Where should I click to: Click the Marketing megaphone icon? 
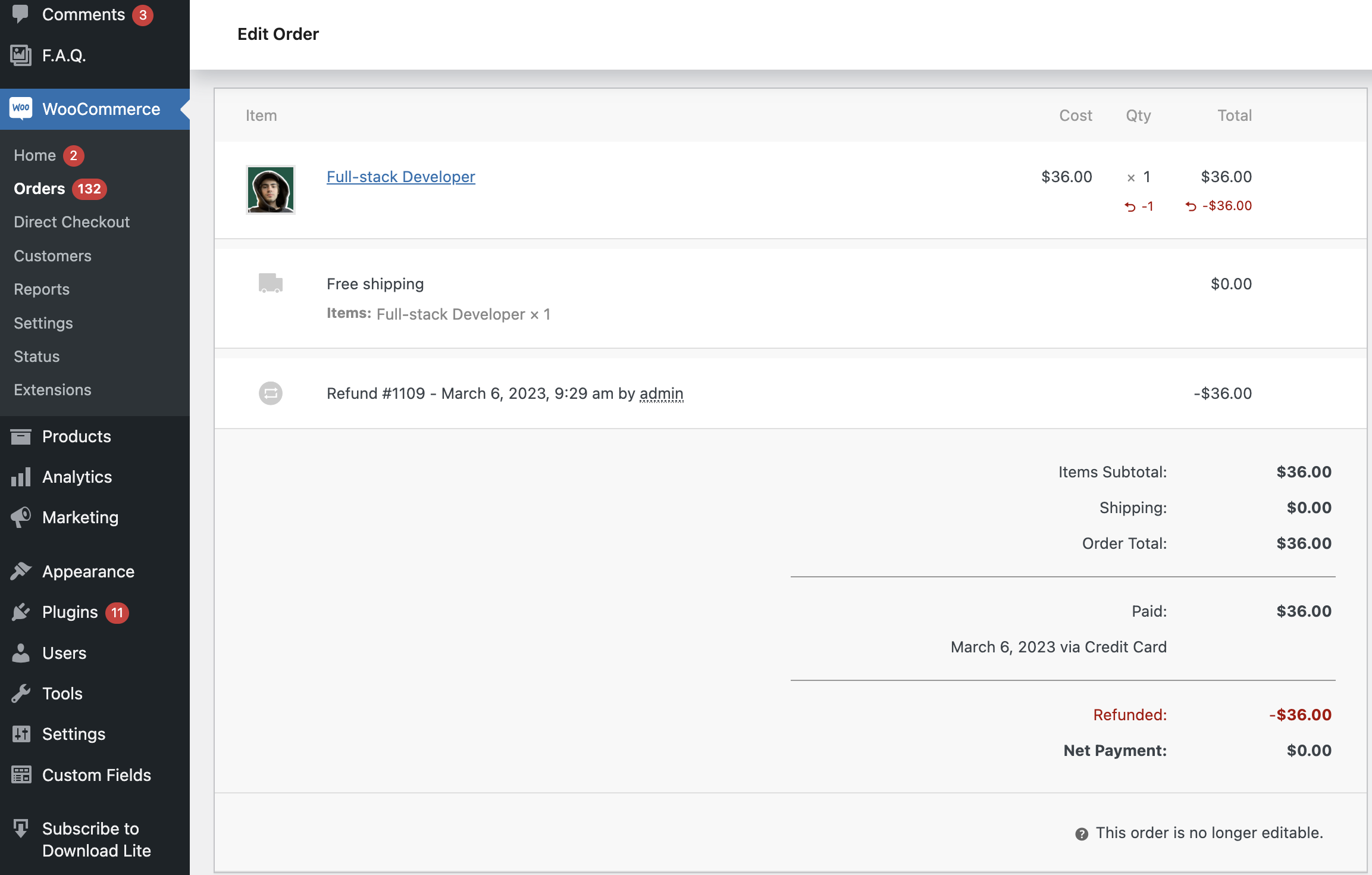coord(21,517)
